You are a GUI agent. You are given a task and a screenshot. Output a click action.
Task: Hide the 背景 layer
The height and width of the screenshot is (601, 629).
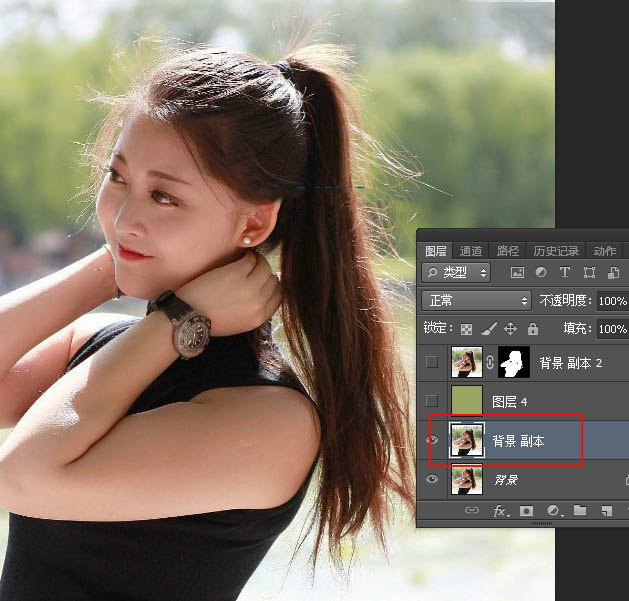coord(432,480)
